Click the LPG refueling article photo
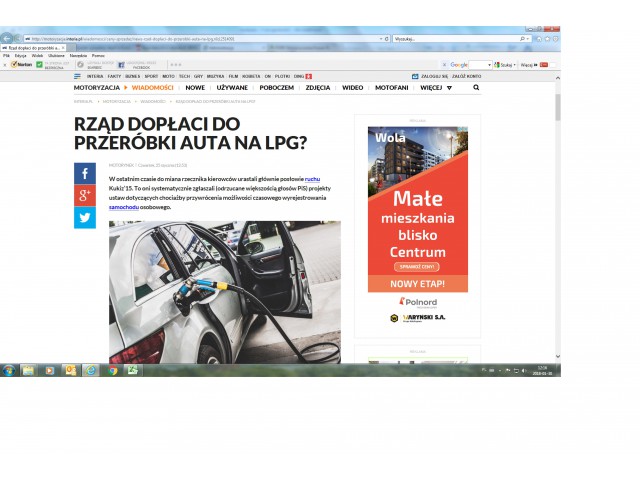 point(224,291)
